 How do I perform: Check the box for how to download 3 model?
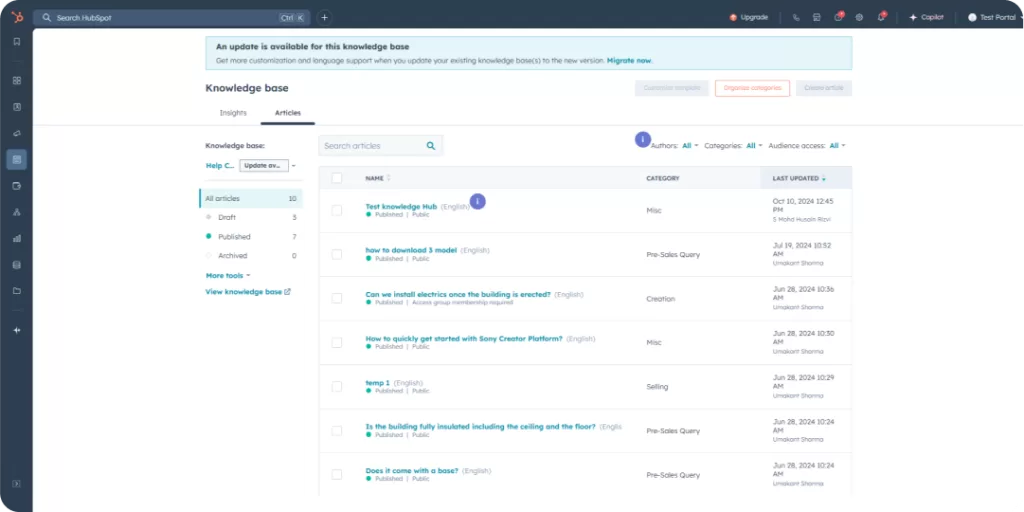[x=337, y=254]
